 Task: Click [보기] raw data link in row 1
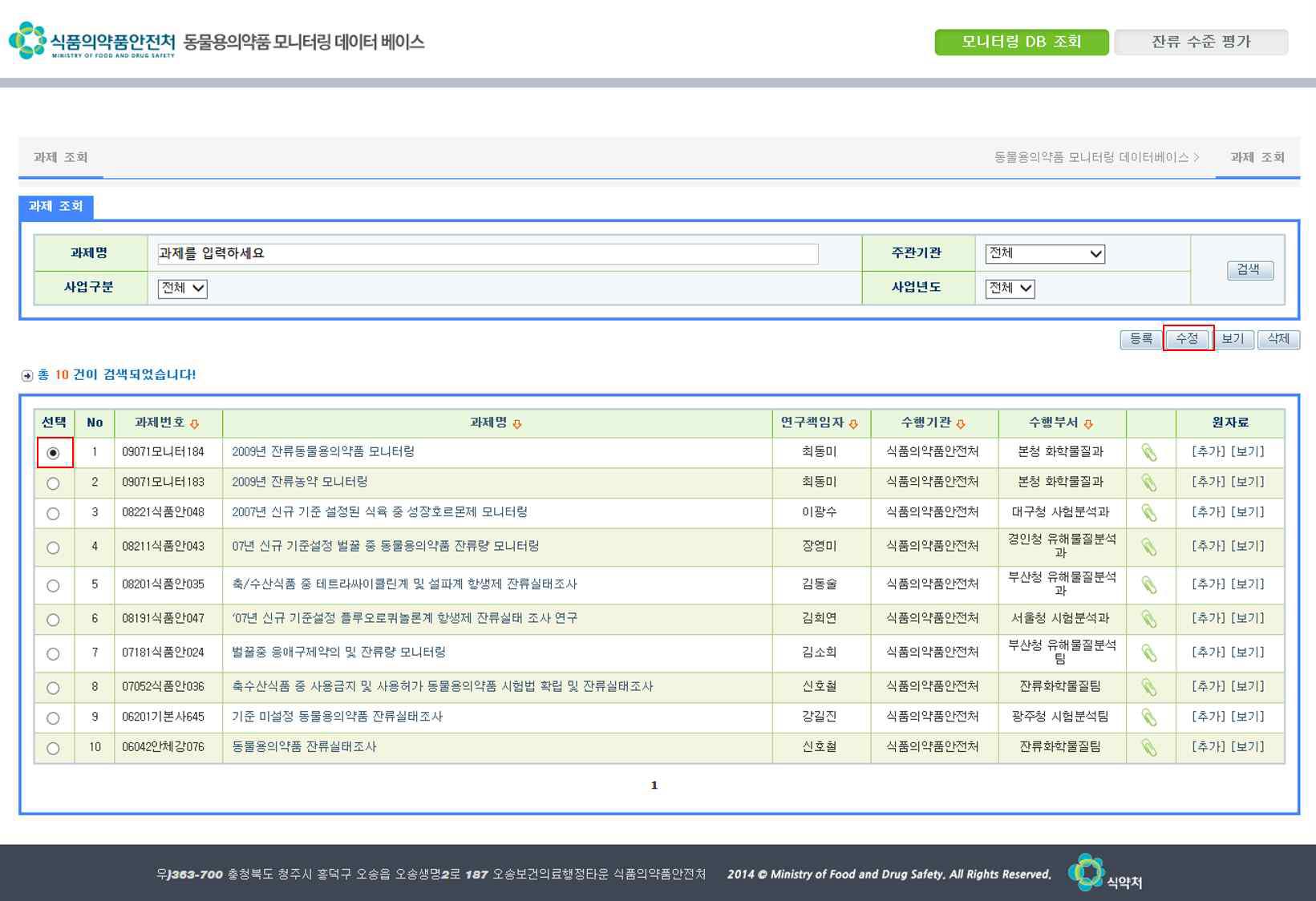click(x=1248, y=452)
